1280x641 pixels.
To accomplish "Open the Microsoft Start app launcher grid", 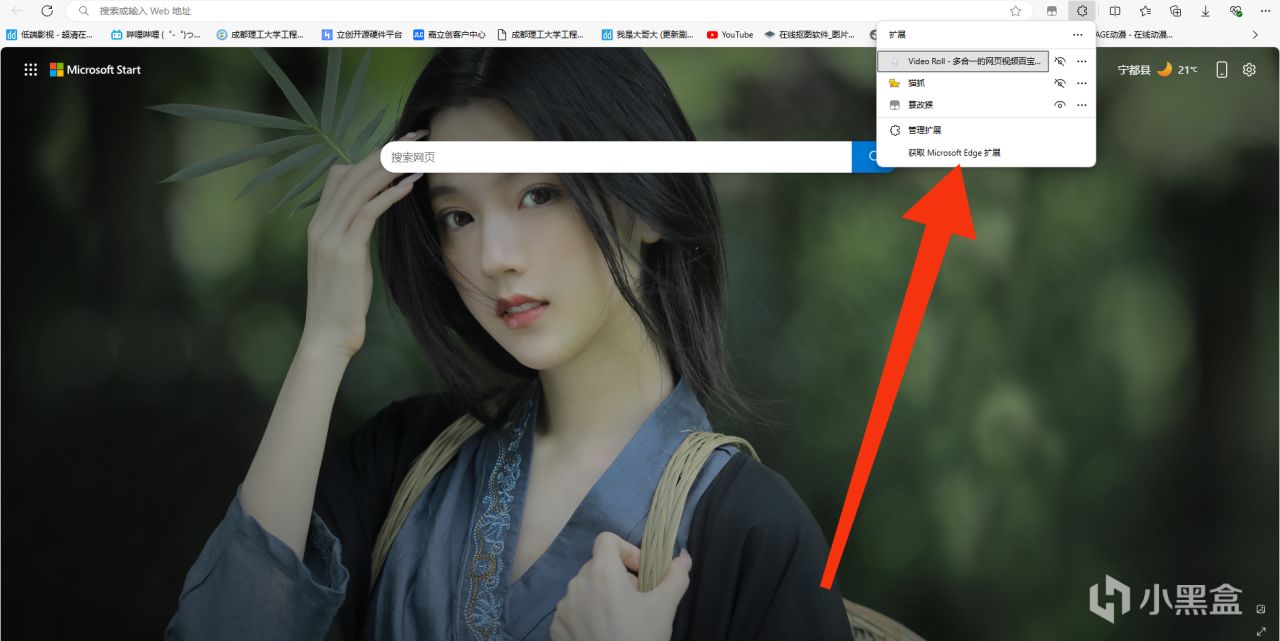I will 31,70.
